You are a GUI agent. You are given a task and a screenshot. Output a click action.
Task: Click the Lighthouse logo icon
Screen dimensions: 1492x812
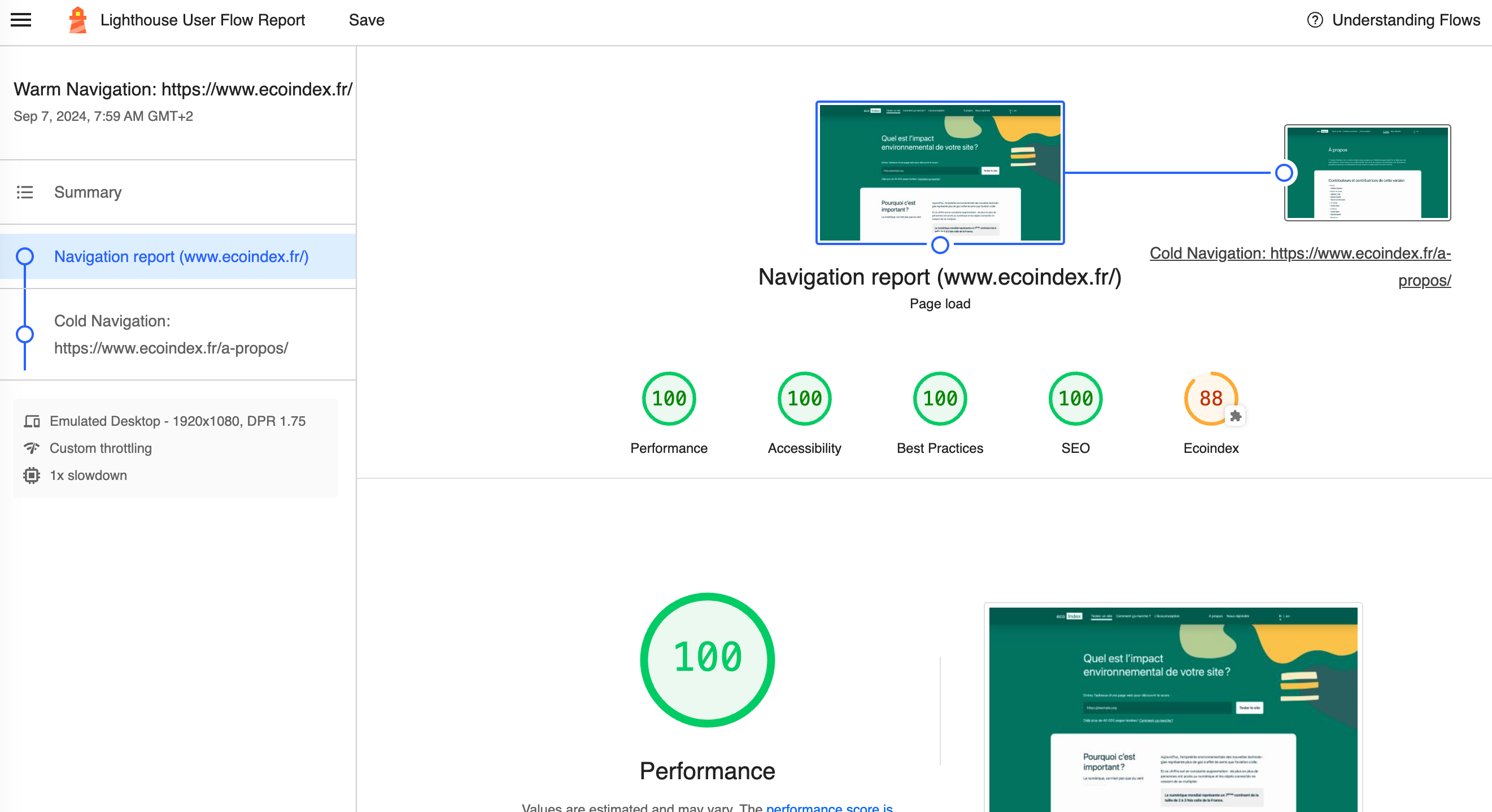coord(77,20)
